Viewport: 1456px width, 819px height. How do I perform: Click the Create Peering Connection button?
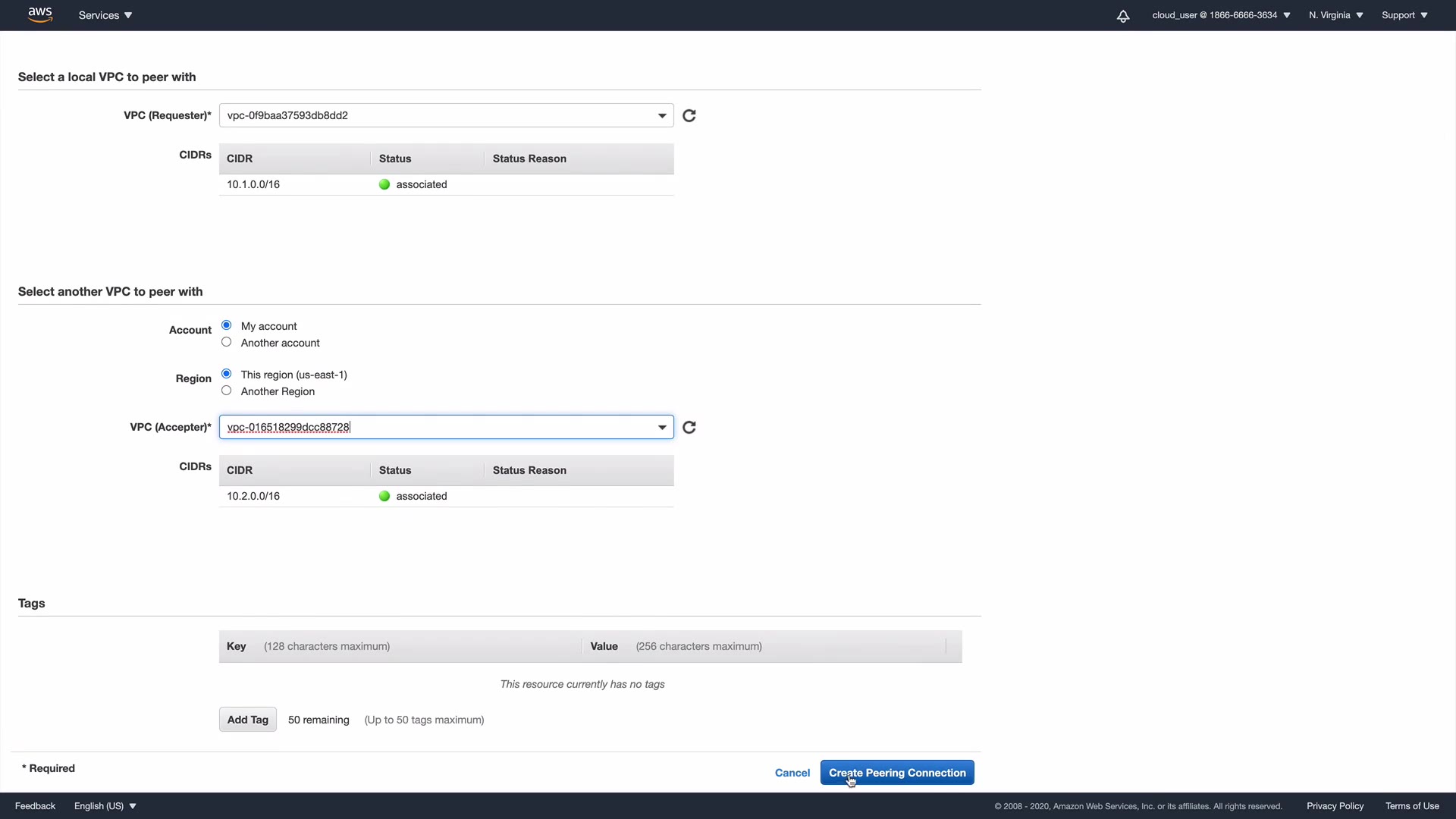click(897, 773)
